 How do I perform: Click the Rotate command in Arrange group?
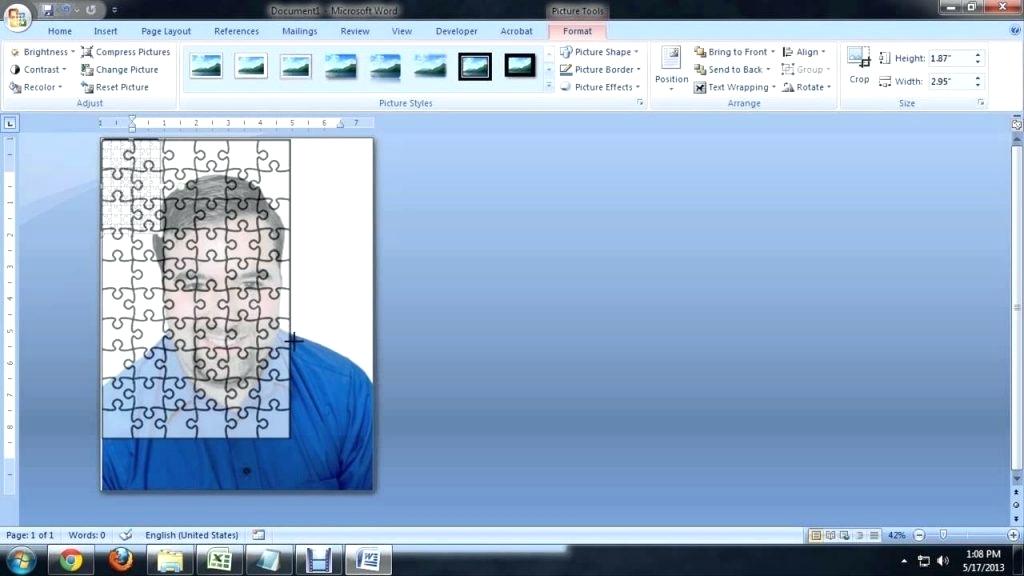tap(810, 87)
